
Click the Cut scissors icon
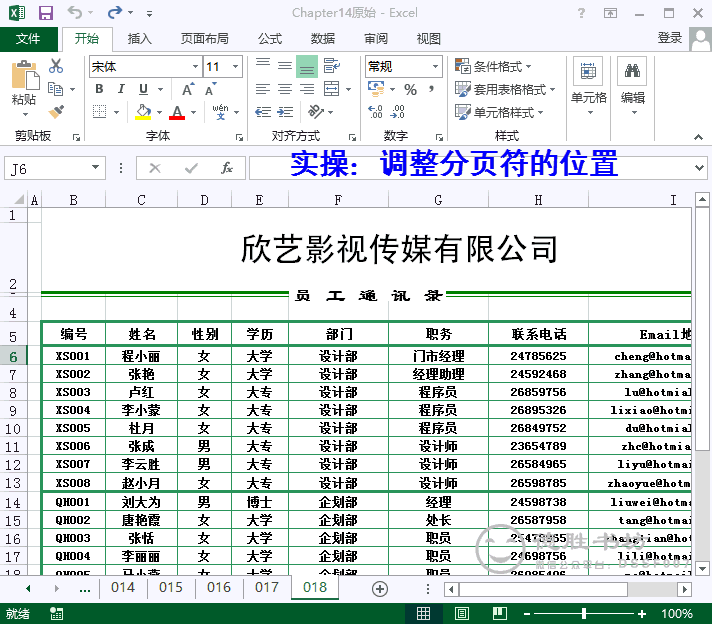point(56,66)
